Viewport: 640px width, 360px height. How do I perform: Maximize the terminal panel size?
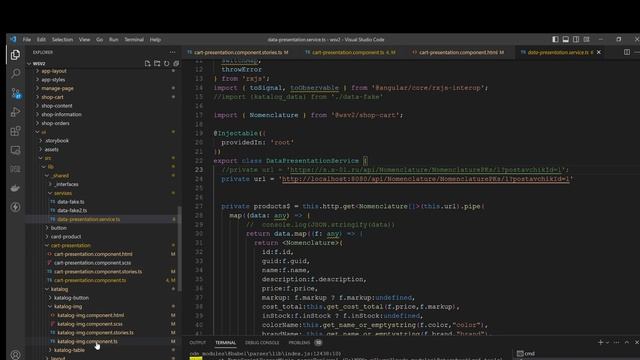[627, 342]
